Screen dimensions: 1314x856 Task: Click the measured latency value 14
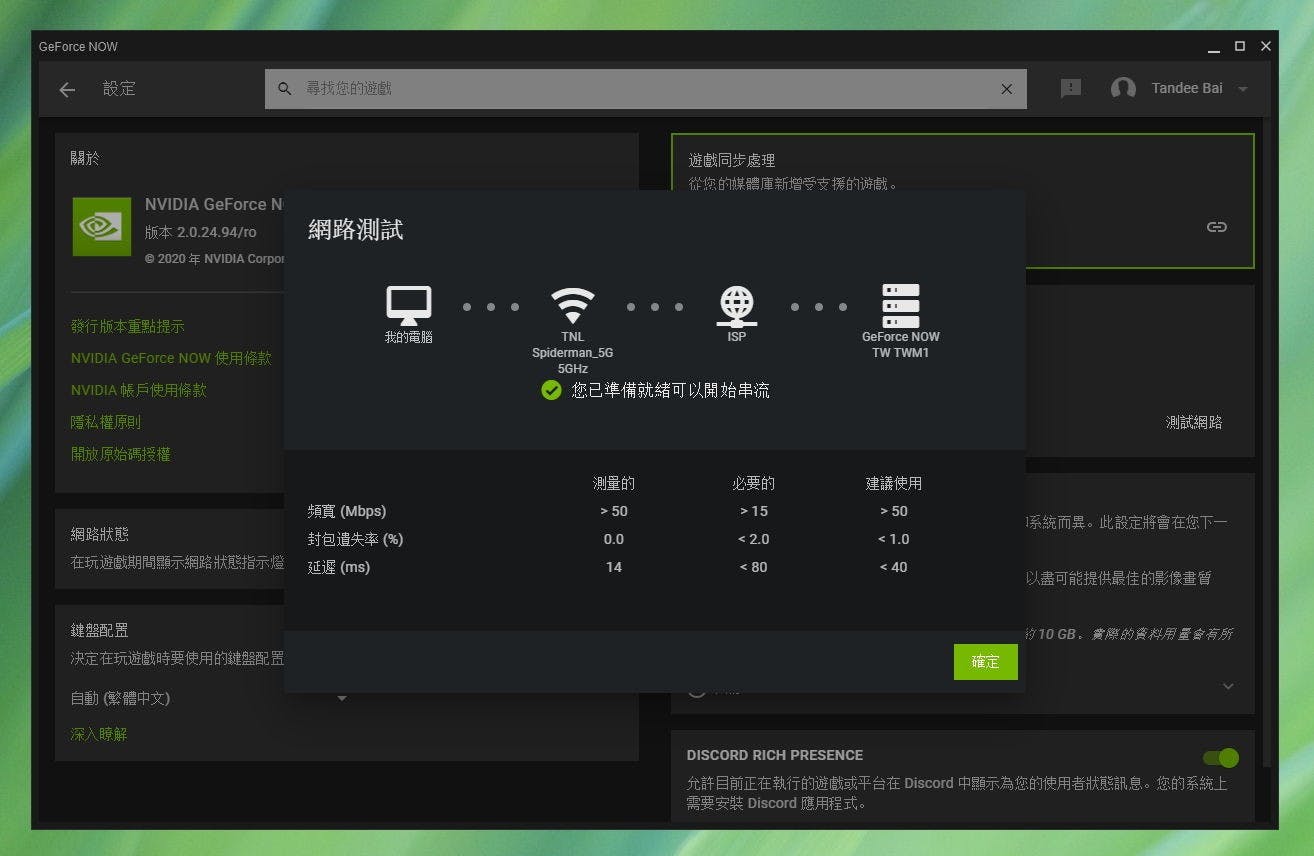coord(614,567)
